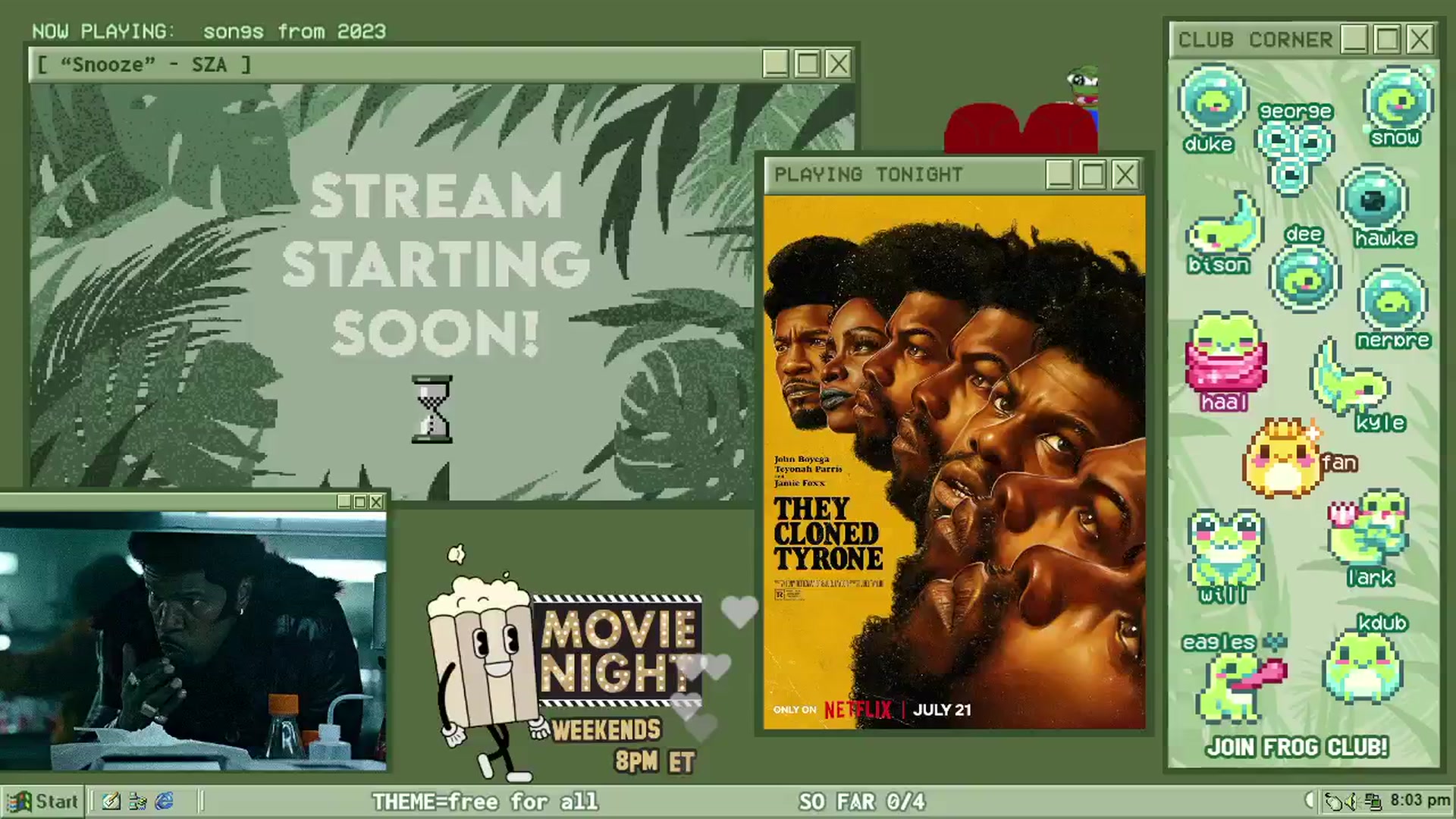Click the CLUB CORNER window title
This screenshot has width=1456, height=819.
[x=1255, y=39]
